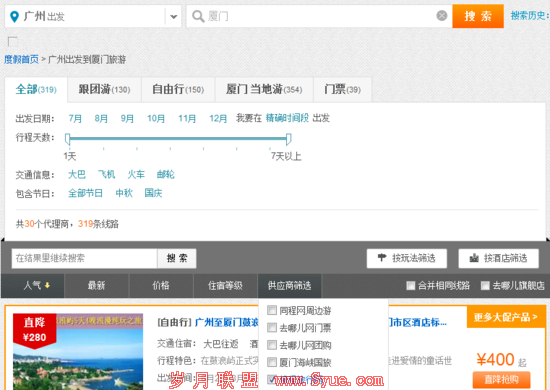This screenshot has height=390, width=550.
Task: Switch to the 门票(39) tab
Action: point(342,89)
